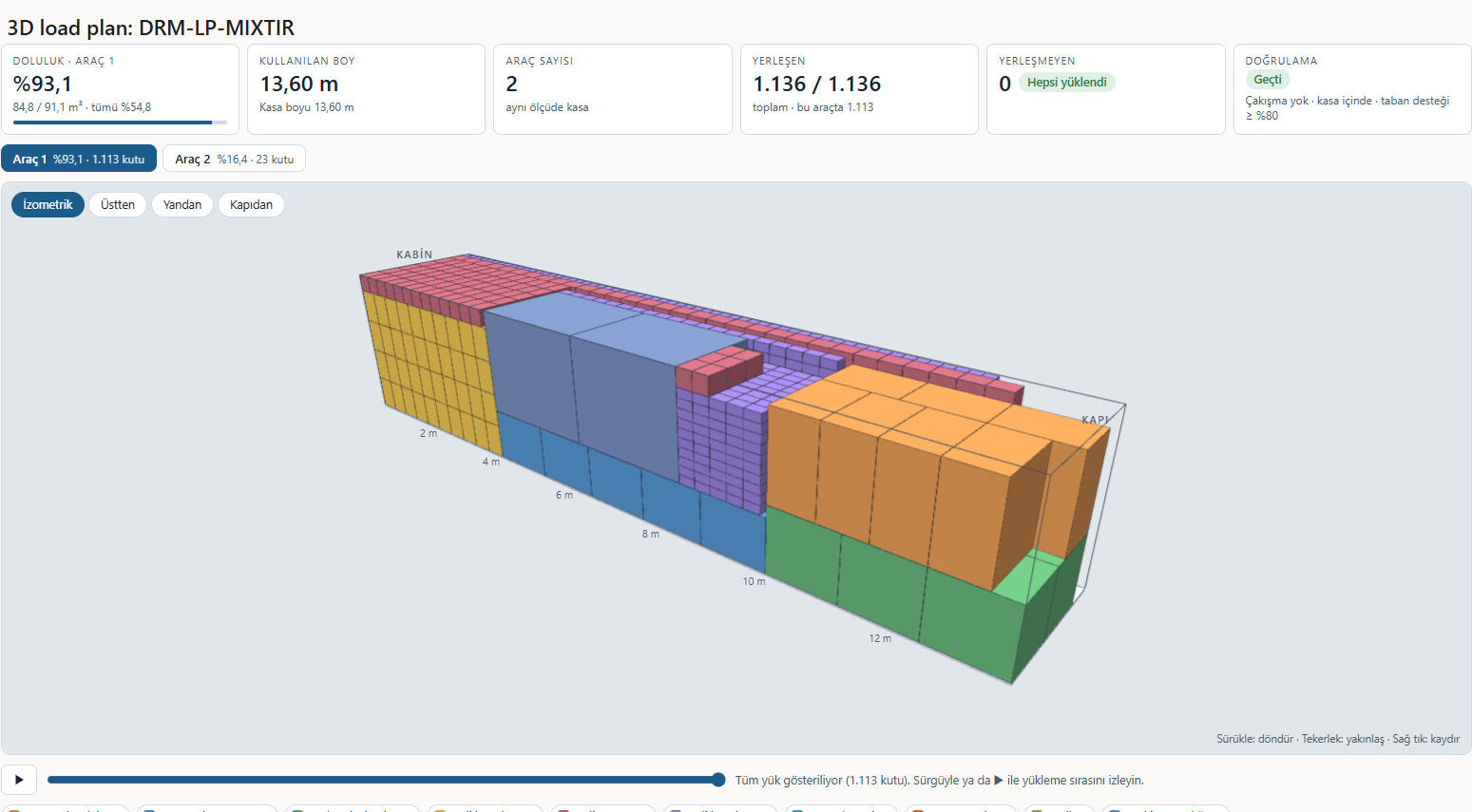Select the orange box stack near the door

tap(903, 475)
